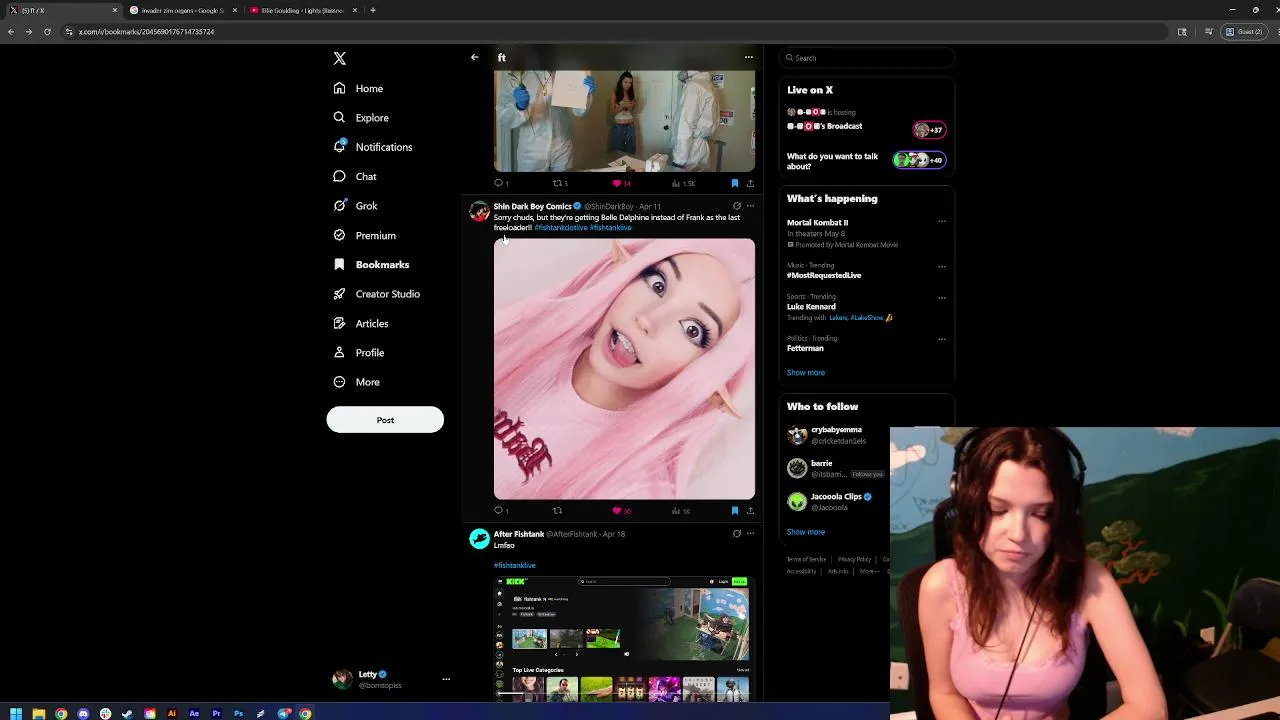Image resolution: width=1280 pixels, height=720 pixels.
Task: Click the Letty profile avatar
Action: coord(343,679)
